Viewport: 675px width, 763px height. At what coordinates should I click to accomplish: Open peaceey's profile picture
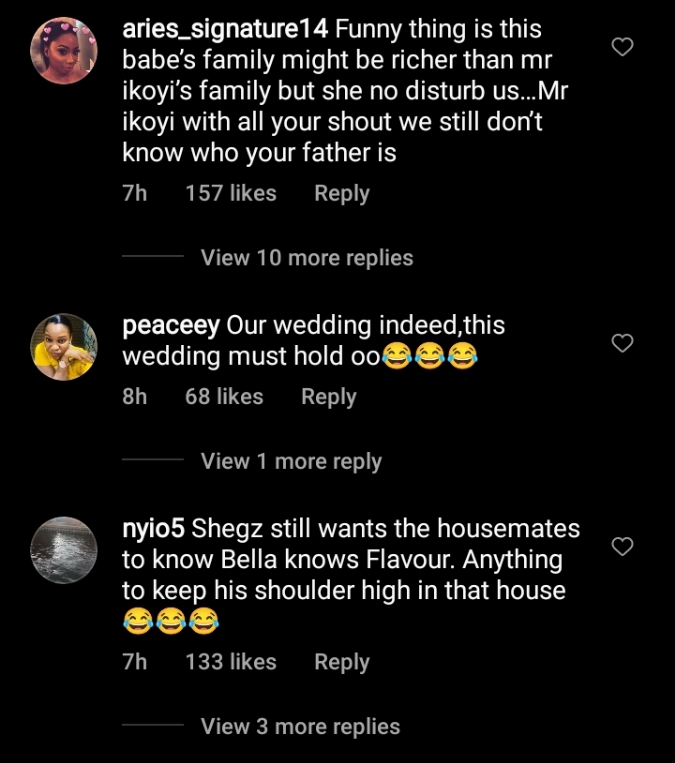click(x=64, y=346)
